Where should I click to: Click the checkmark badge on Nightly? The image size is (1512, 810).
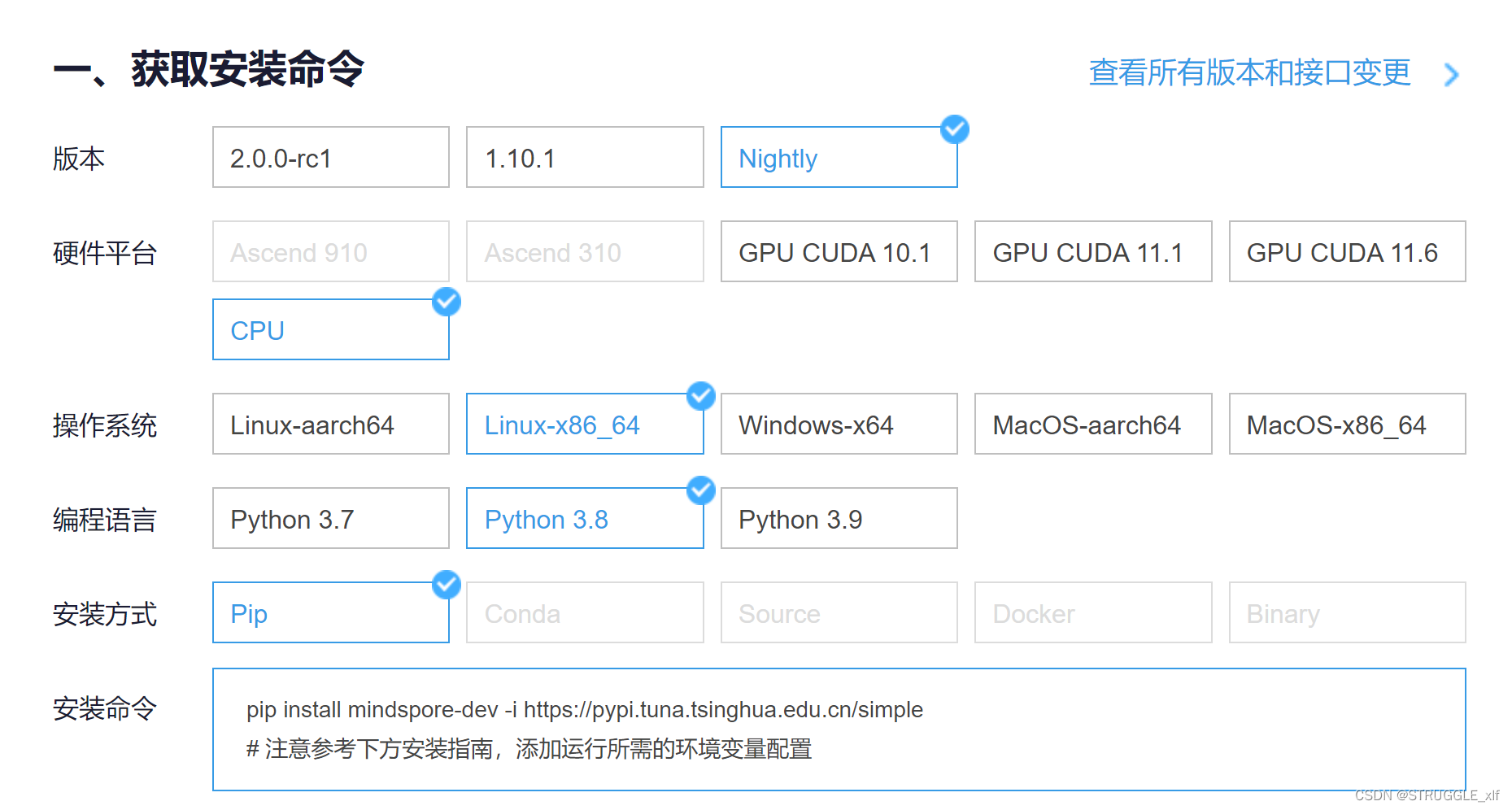(955, 129)
